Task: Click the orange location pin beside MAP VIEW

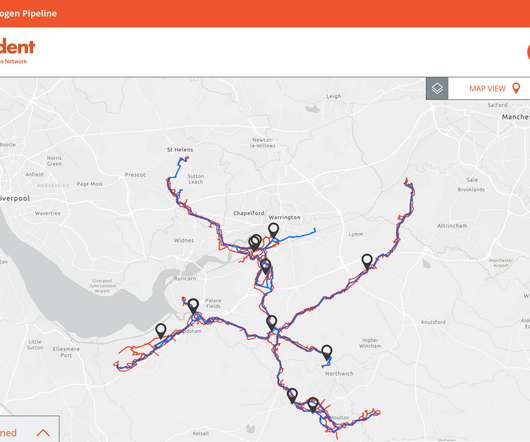Action: coord(516,88)
